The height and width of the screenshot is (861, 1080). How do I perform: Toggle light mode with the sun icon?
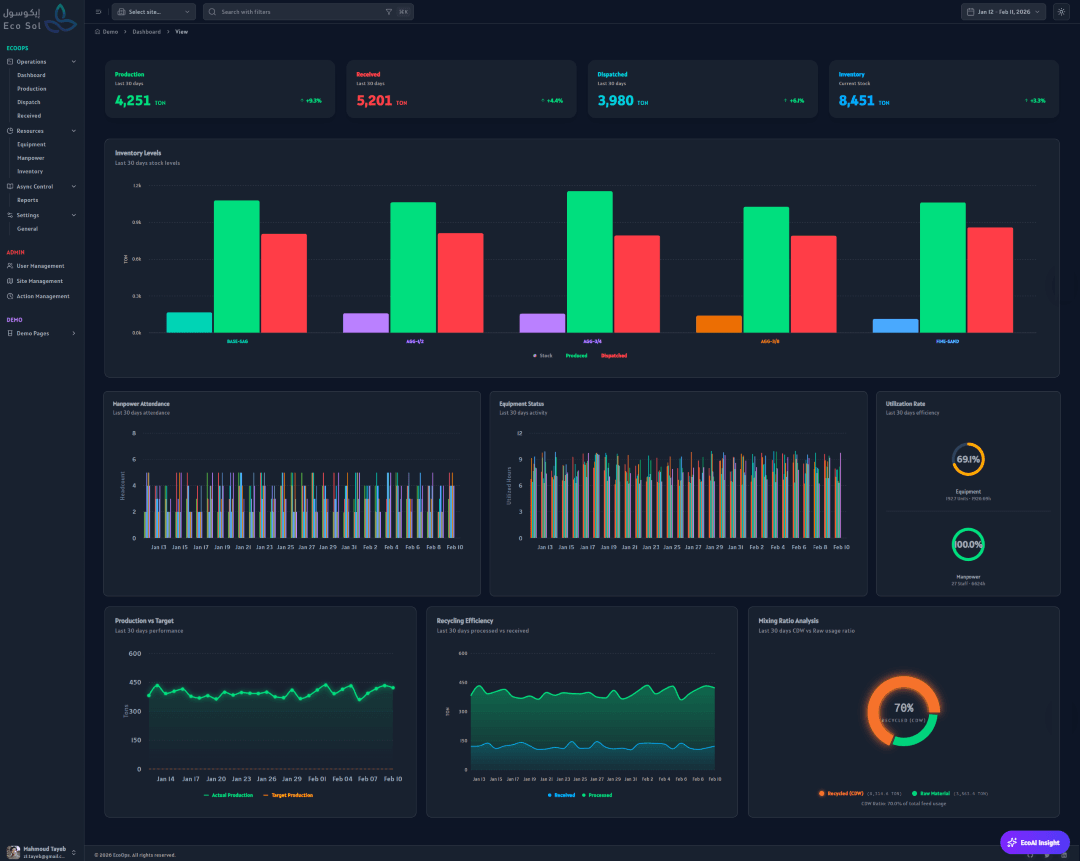pyautogui.click(x=1063, y=11)
